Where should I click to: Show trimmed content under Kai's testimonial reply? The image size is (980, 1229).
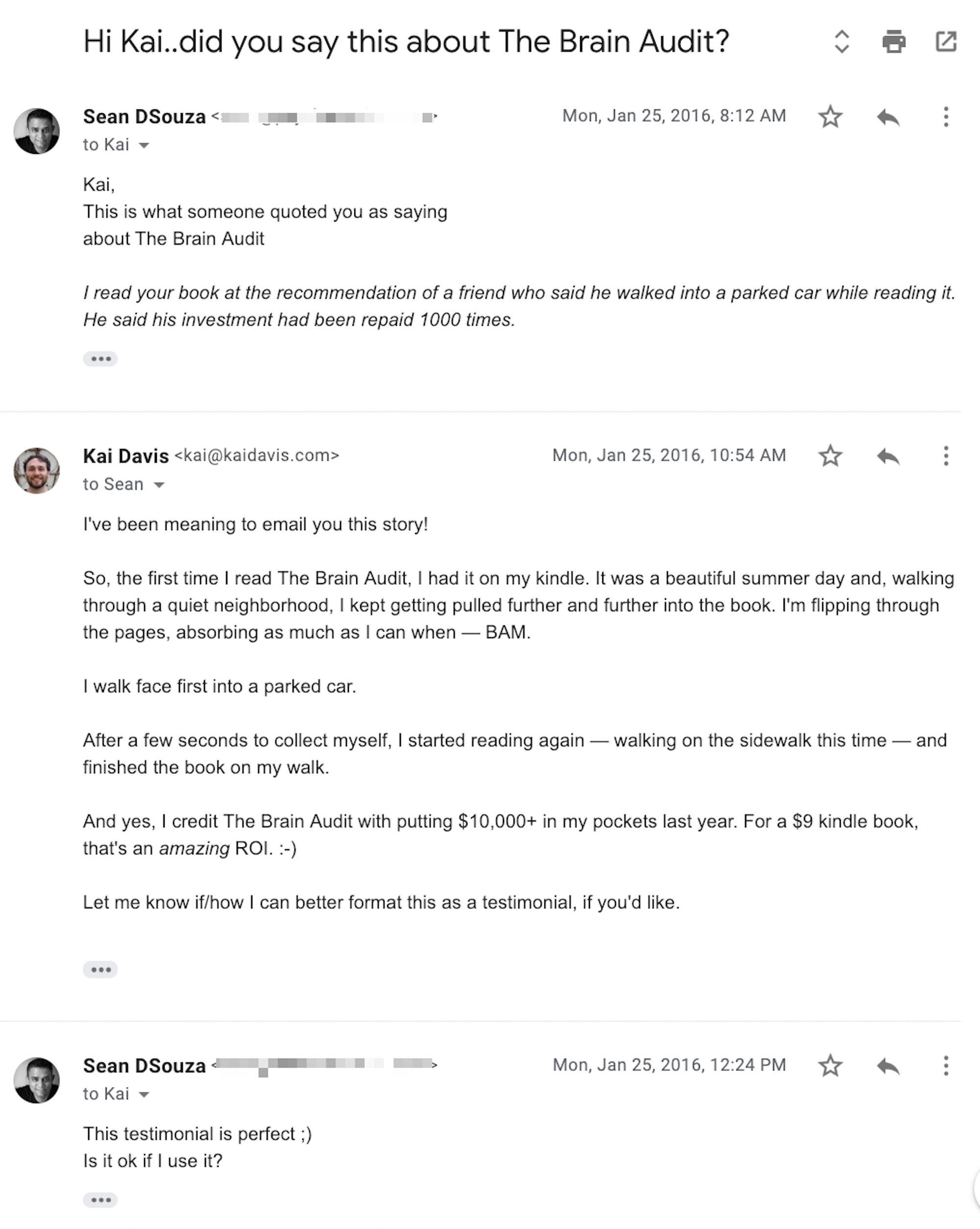coord(100,969)
